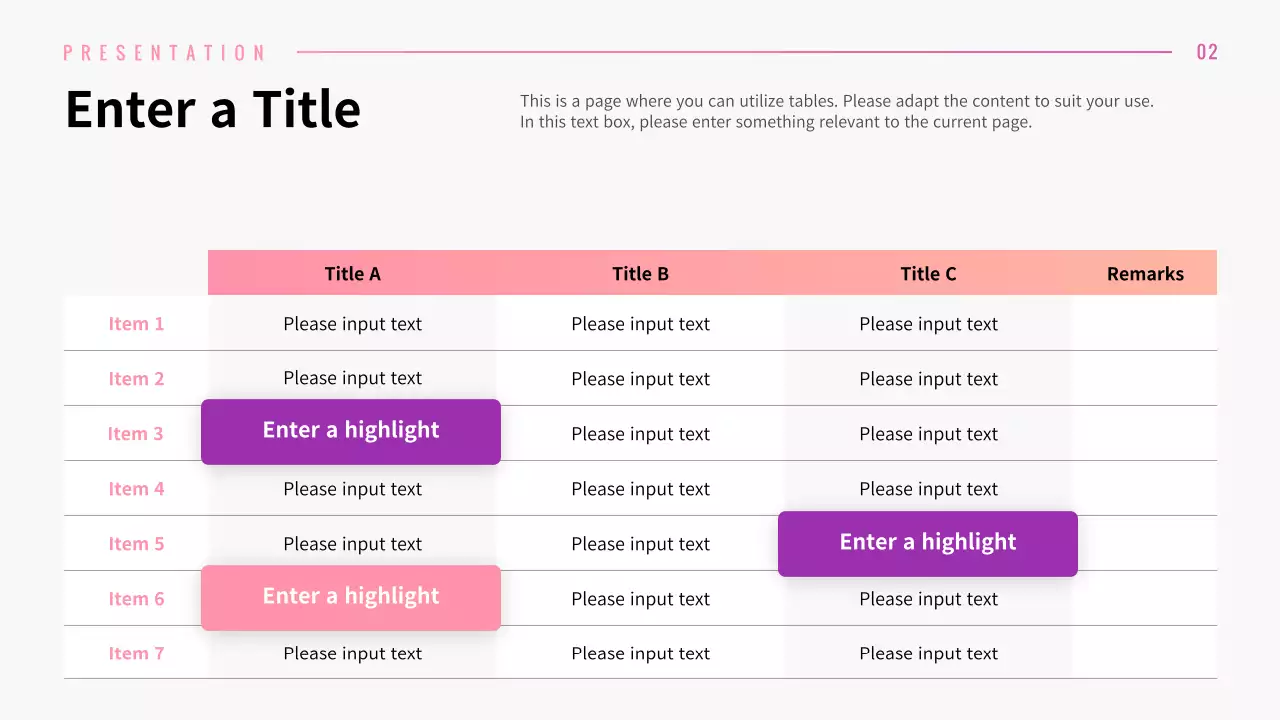Click the Title C column header

point(928,274)
